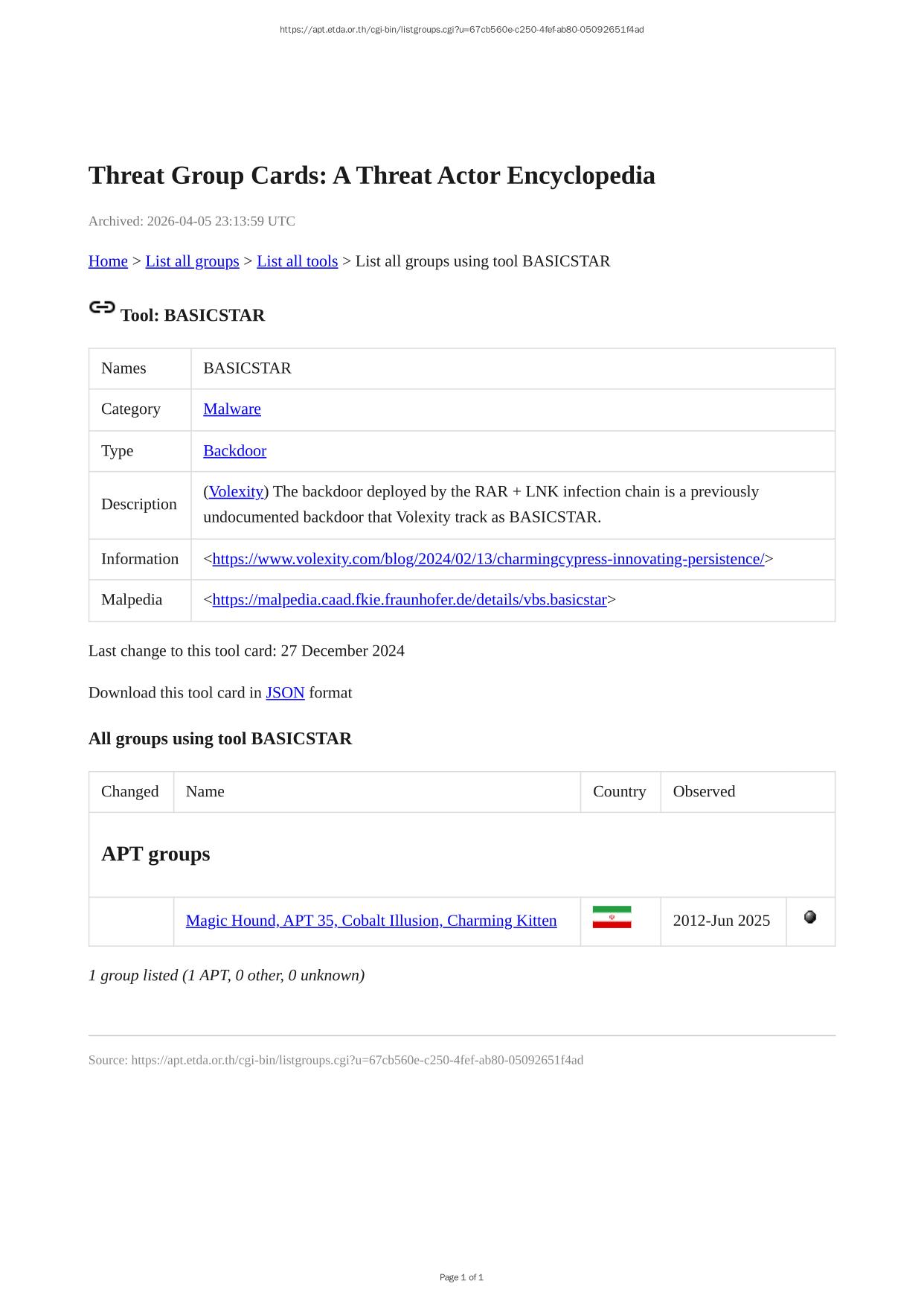Click the Country column header

(619, 791)
